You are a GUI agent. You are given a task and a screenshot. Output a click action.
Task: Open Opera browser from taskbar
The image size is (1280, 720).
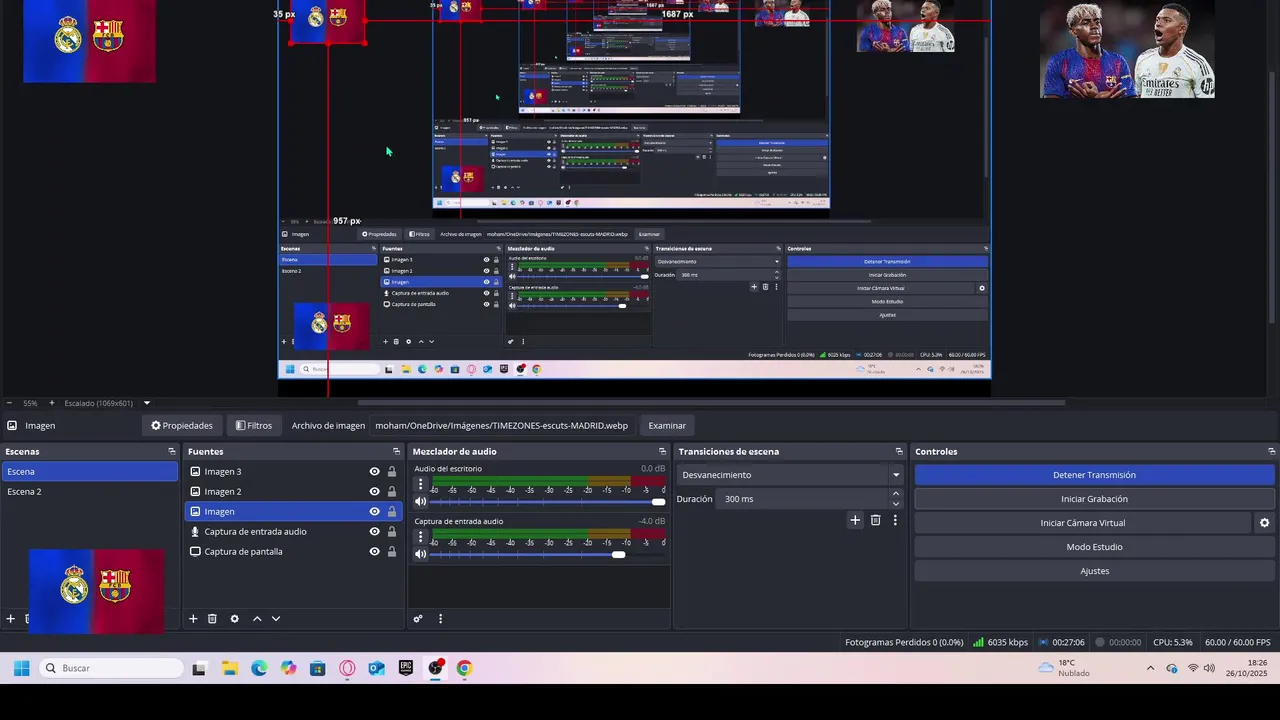coord(347,668)
